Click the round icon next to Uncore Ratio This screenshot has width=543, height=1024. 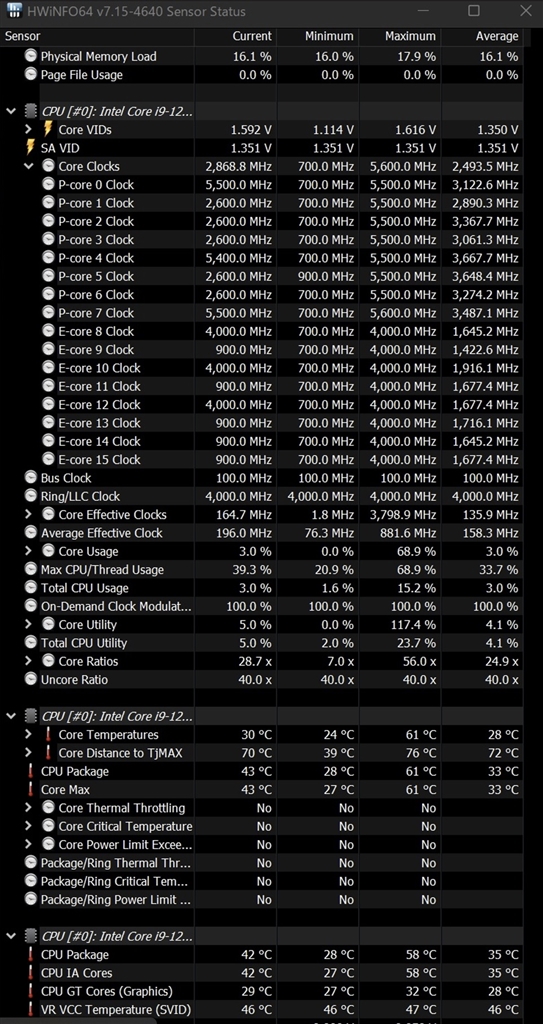point(30,679)
